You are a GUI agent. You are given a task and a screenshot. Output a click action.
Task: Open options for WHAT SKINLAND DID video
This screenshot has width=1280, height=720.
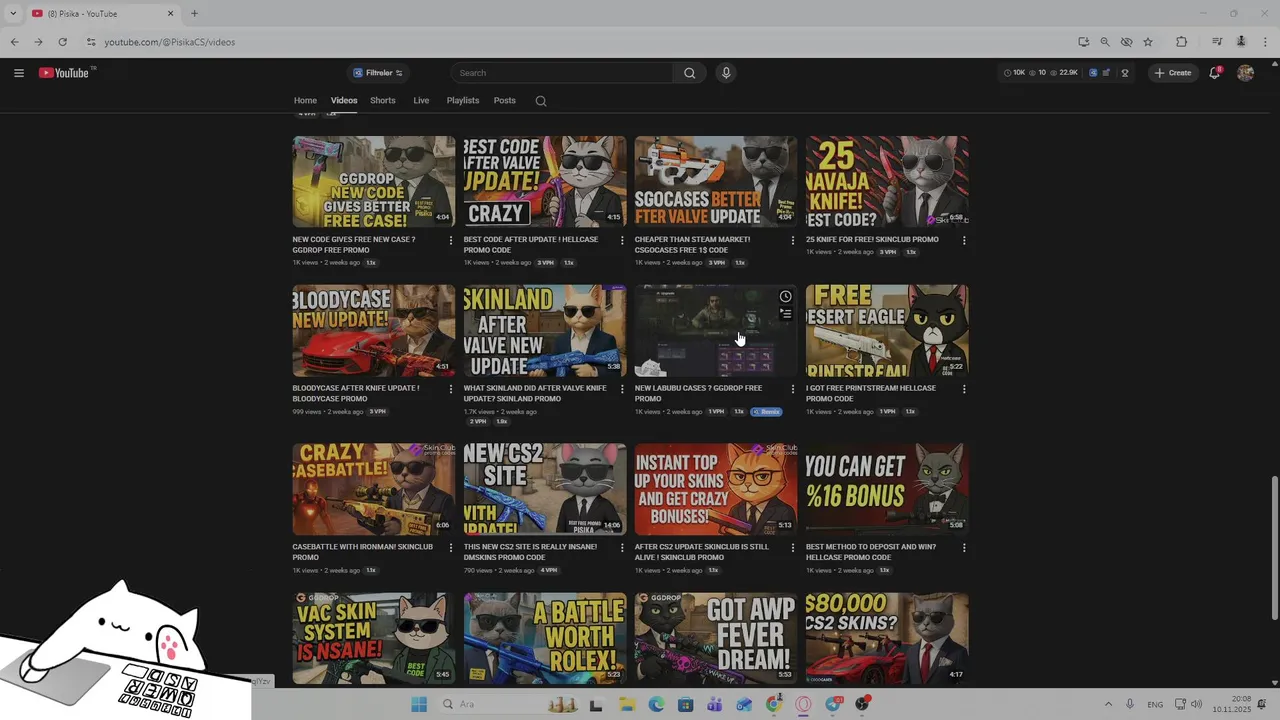pyautogui.click(x=622, y=388)
